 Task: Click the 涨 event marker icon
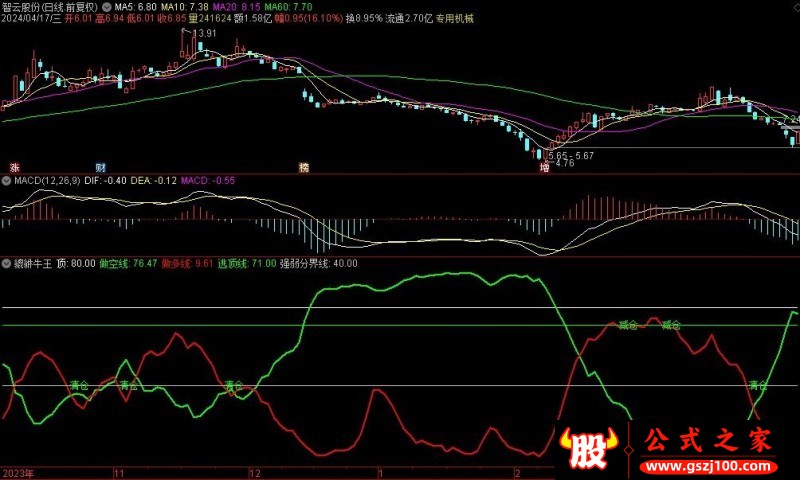[15, 167]
